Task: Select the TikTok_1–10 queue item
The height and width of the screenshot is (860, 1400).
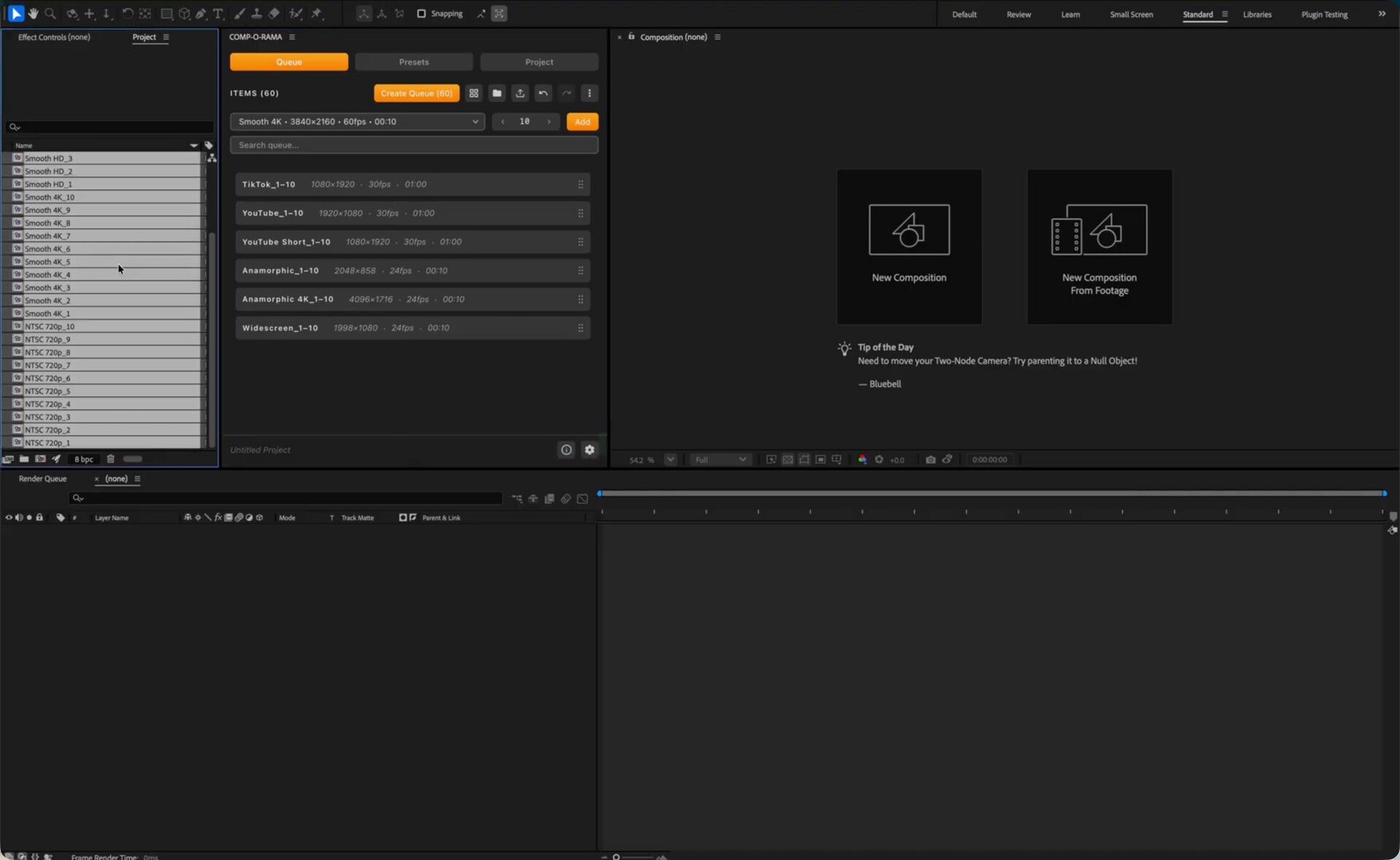Action: [x=413, y=184]
